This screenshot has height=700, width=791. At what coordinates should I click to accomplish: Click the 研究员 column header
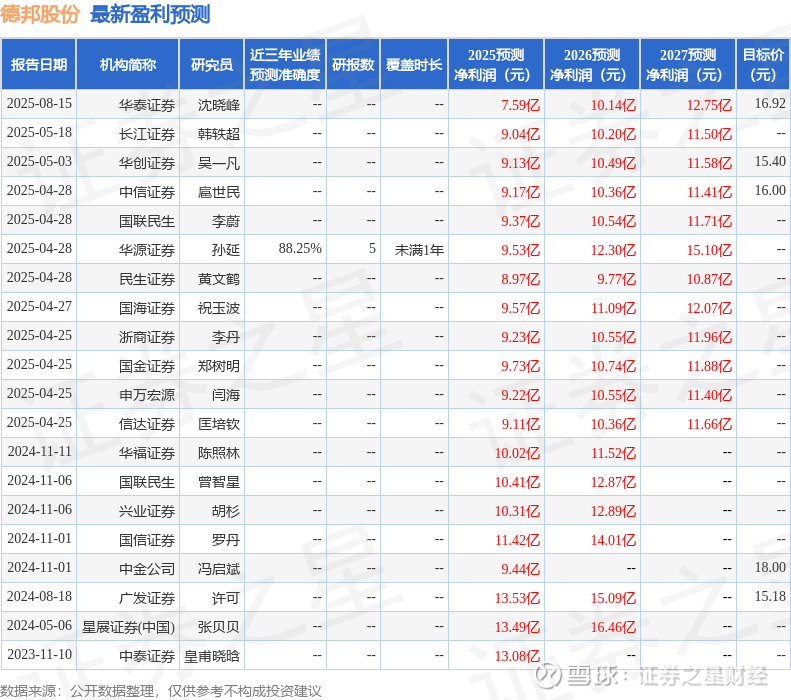[212, 65]
